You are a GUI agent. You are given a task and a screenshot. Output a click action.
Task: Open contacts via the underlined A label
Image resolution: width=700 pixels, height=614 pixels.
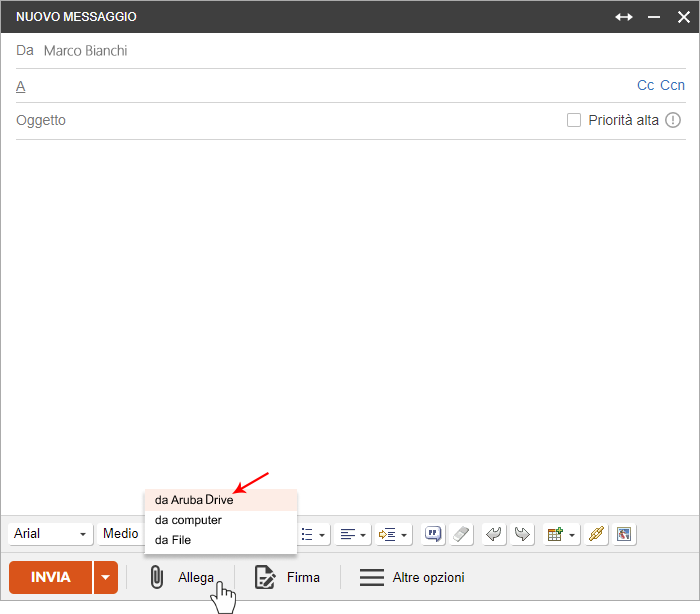pos(21,86)
